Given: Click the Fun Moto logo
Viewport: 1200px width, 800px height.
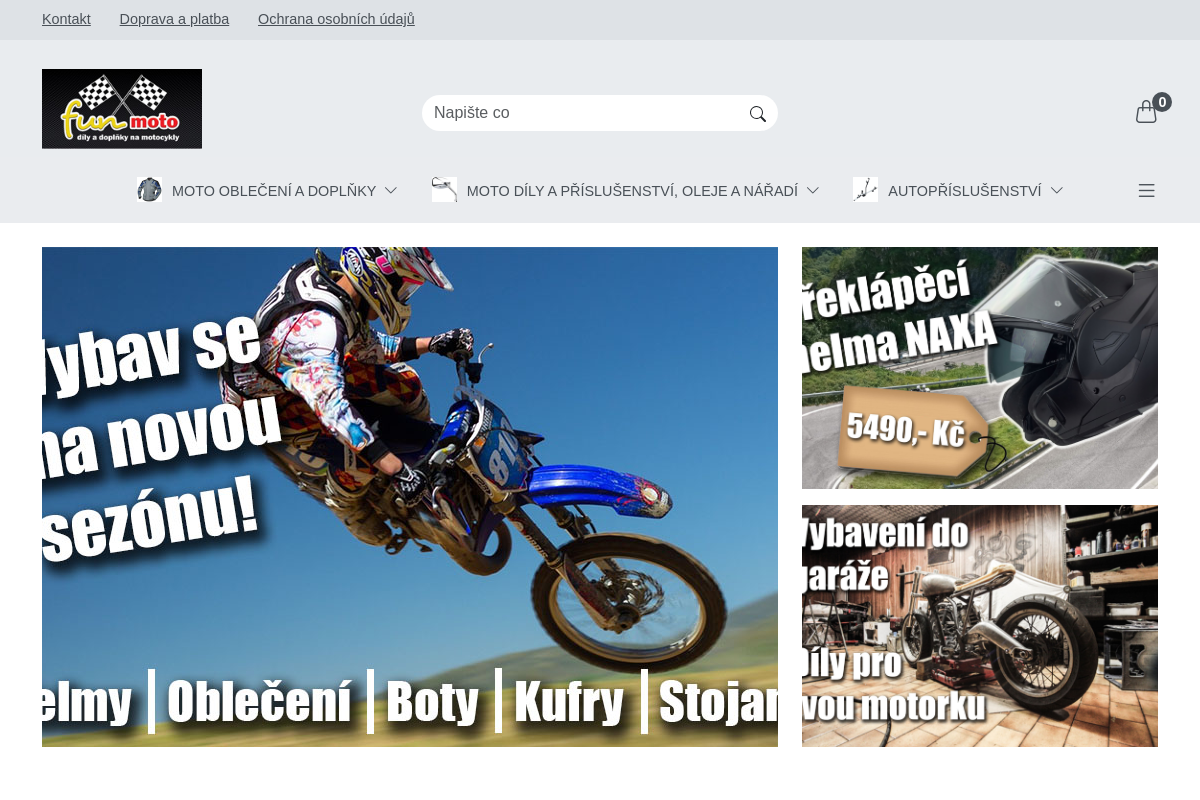Looking at the screenshot, I should coord(122,109).
